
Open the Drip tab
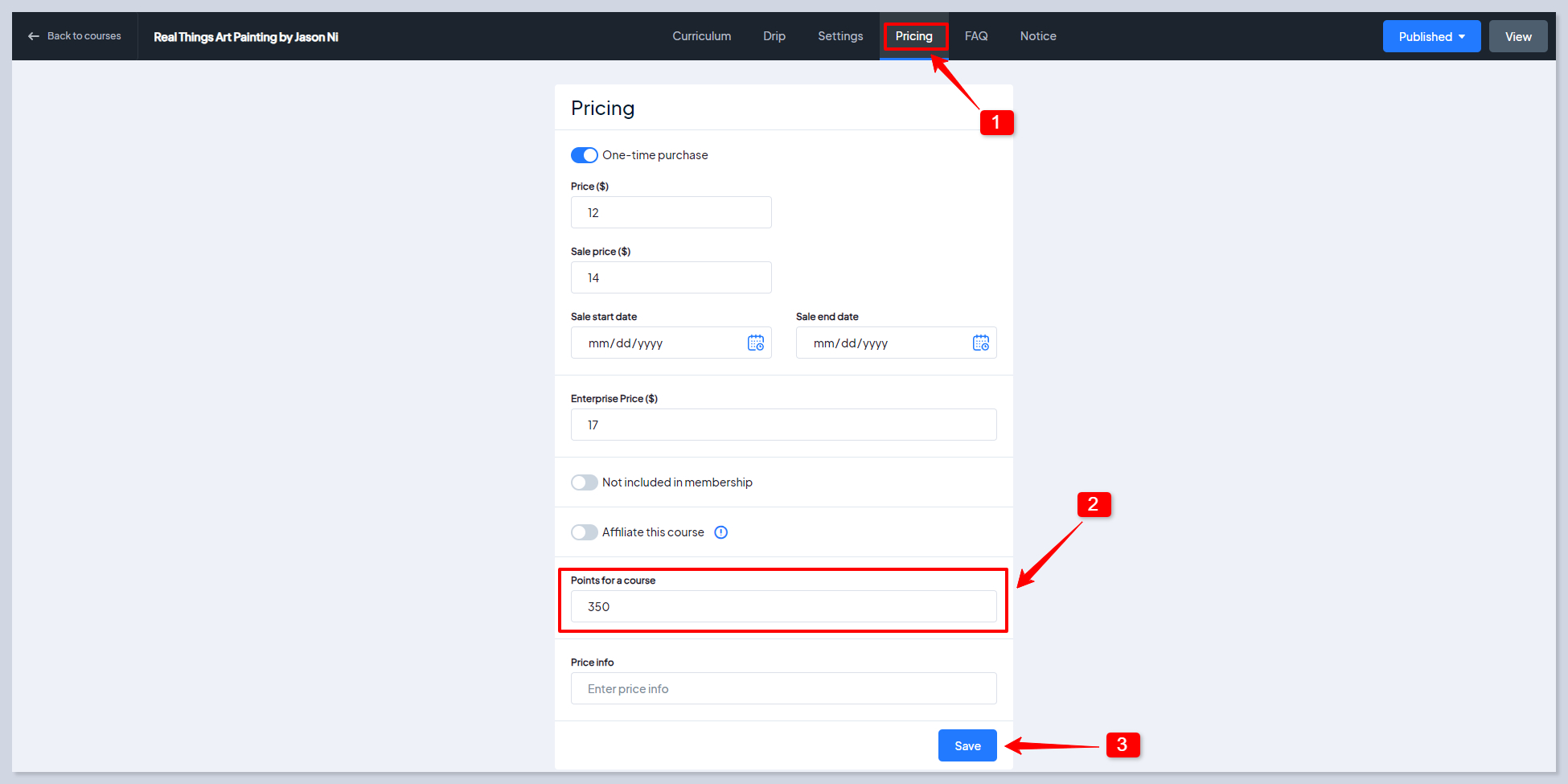coord(774,36)
